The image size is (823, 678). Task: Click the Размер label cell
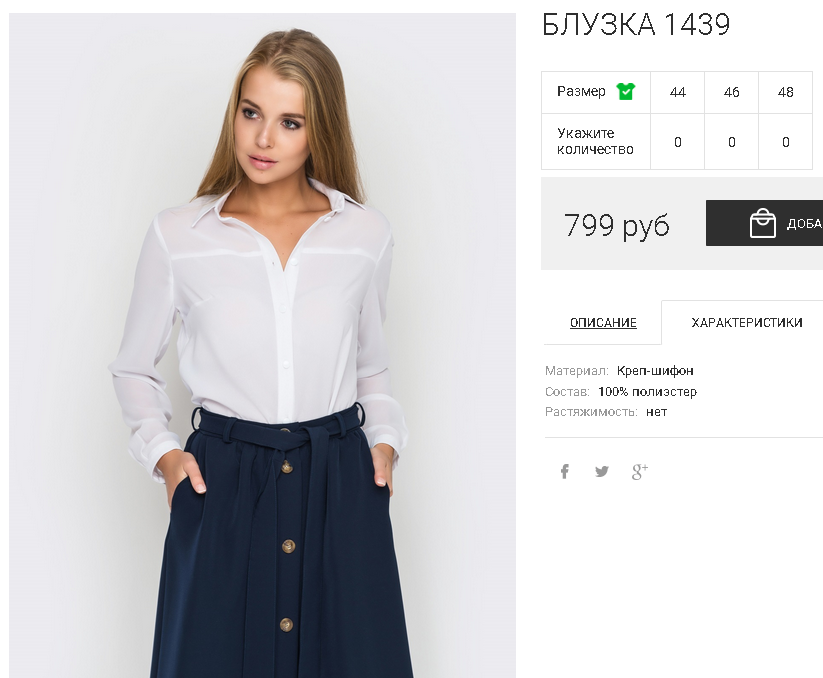[x=596, y=92]
